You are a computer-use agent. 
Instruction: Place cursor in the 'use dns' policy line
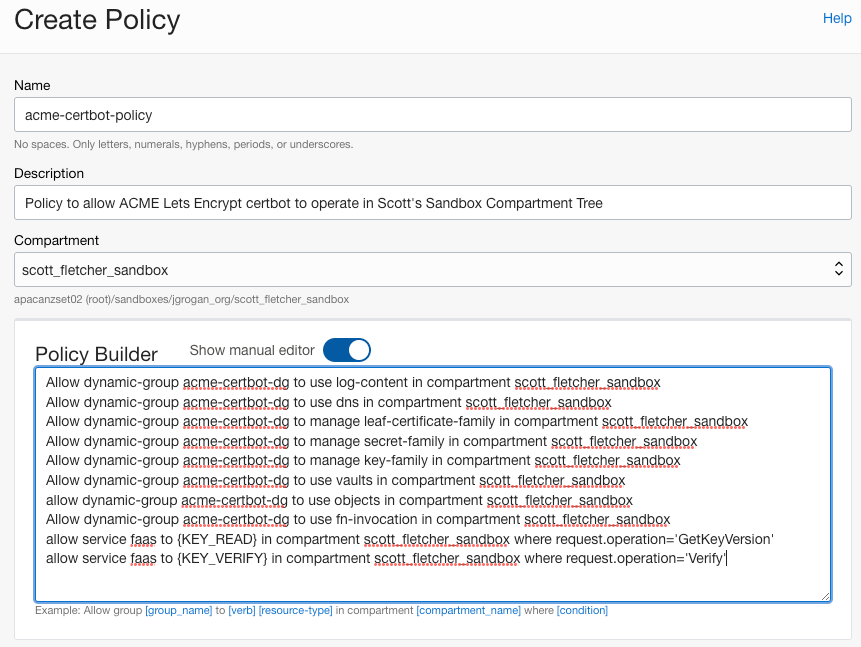328,402
